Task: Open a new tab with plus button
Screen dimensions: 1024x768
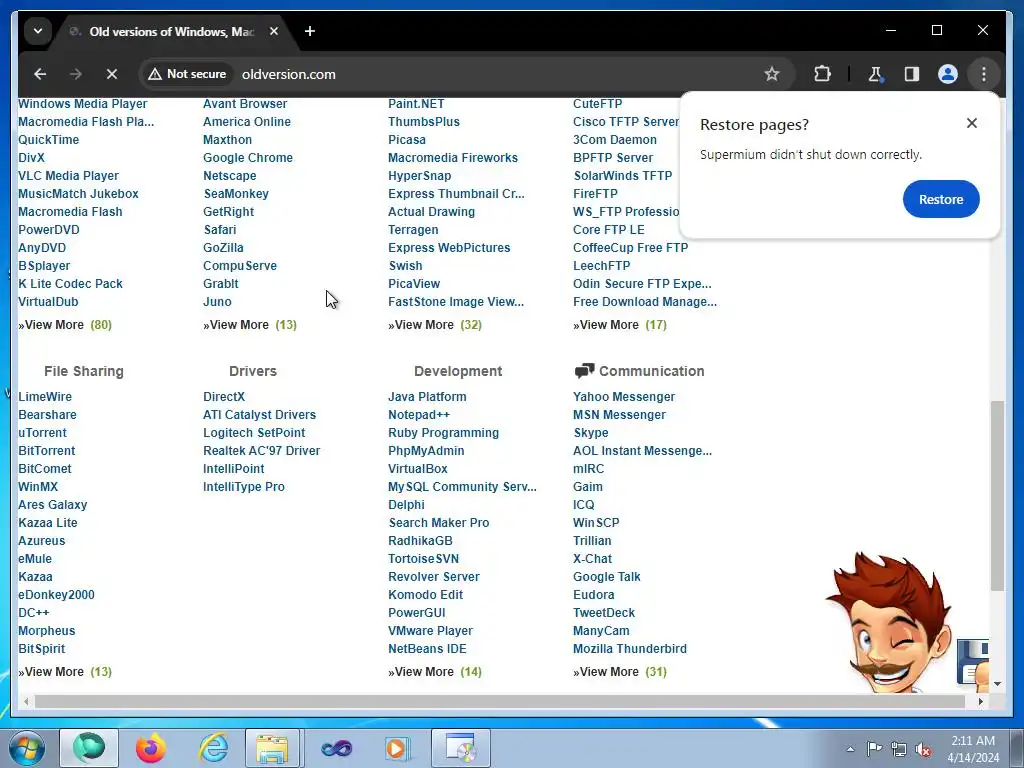Action: [310, 31]
